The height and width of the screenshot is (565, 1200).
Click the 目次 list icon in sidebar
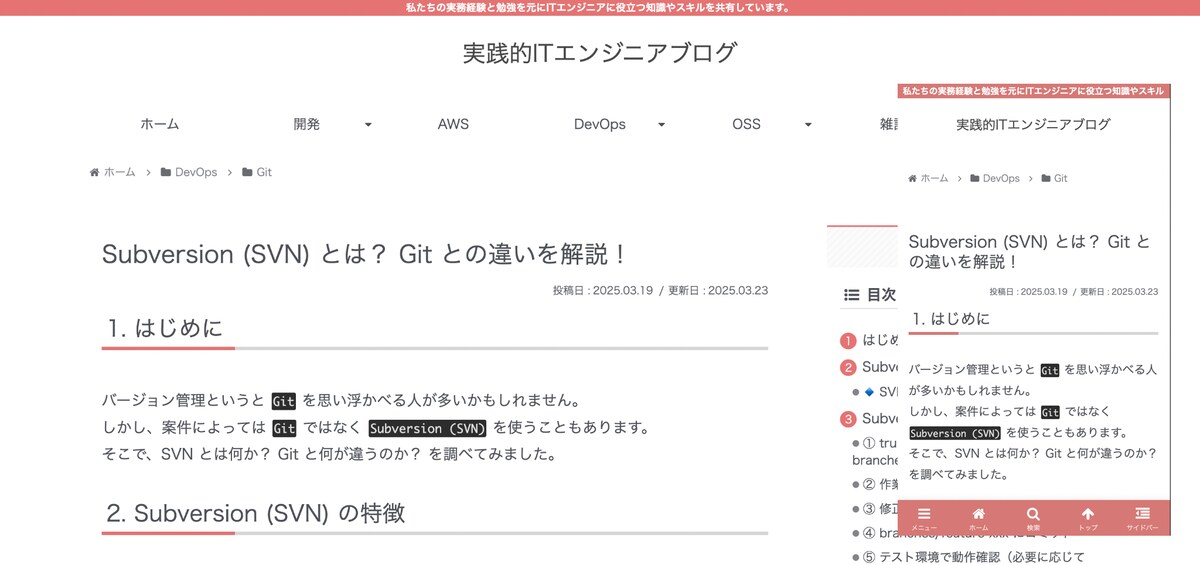(851, 295)
